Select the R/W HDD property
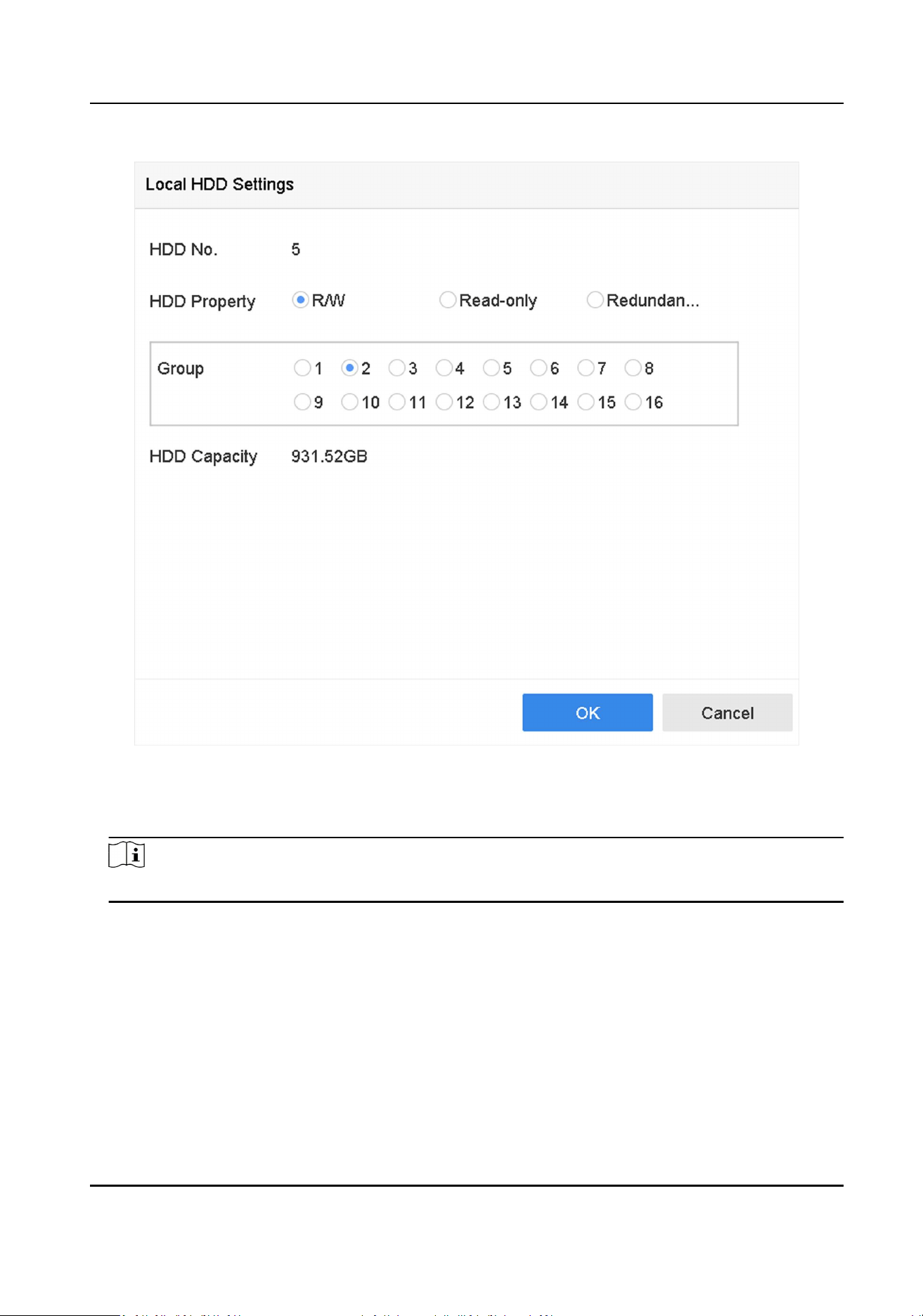Image resolution: width=923 pixels, height=1316 pixels. [x=300, y=300]
